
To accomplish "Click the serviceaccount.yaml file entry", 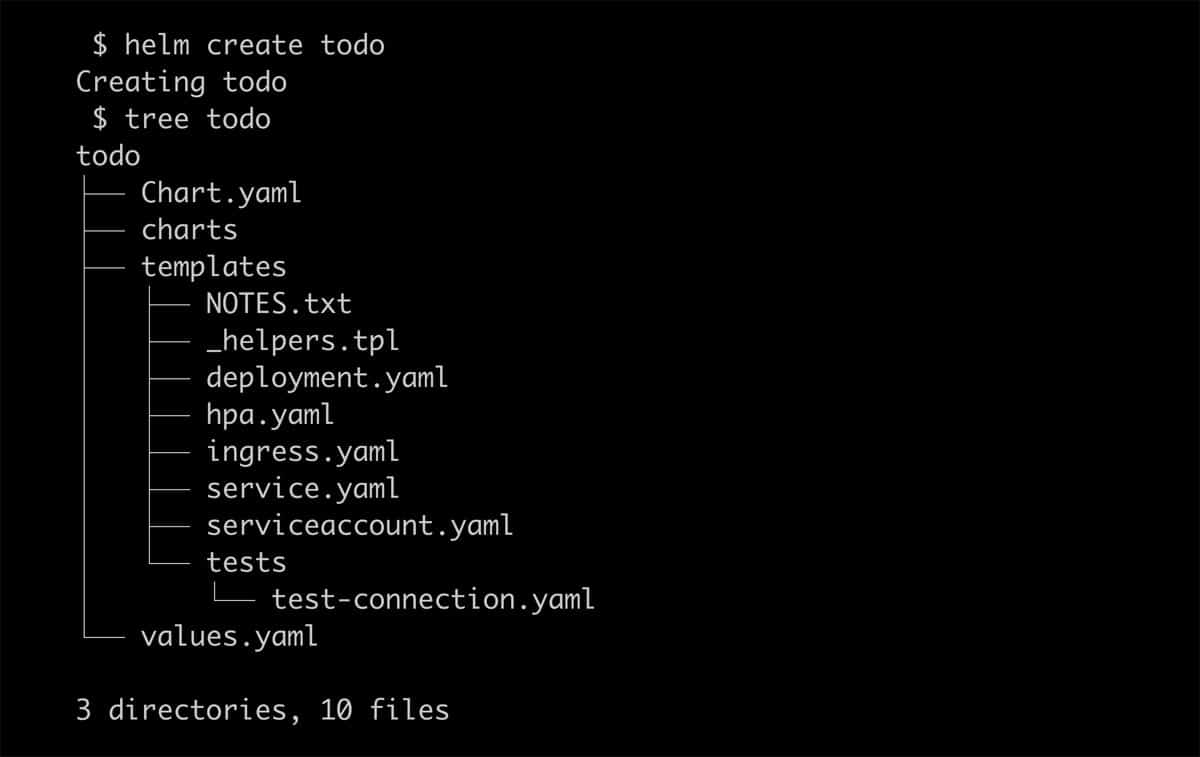I will tap(360, 525).
